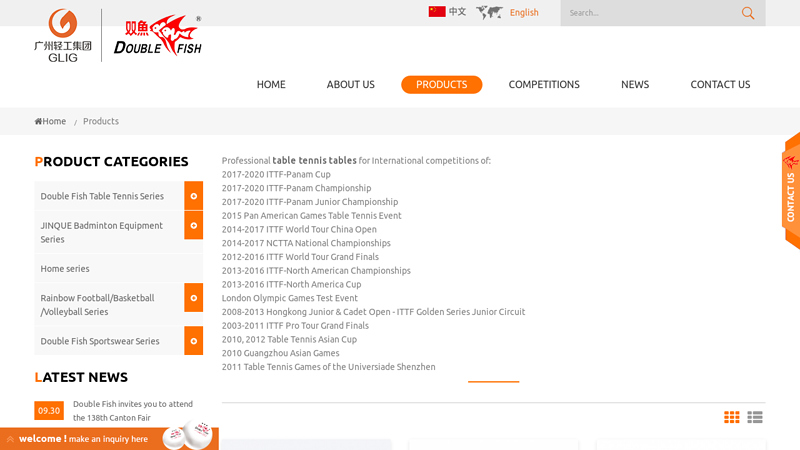
Task: Click '2010 Guangzhou Asian Games' text
Action: [x=280, y=354]
